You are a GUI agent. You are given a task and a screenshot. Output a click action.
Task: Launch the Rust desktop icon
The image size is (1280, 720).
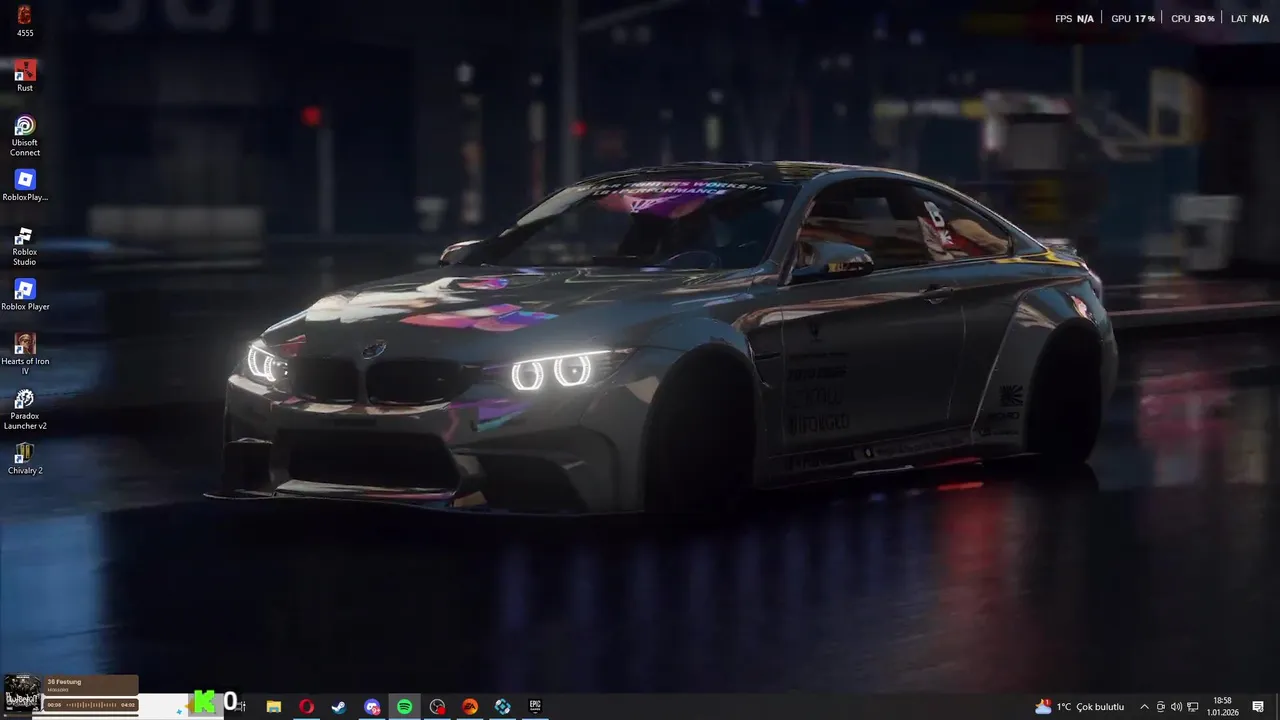pyautogui.click(x=25, y=76)
